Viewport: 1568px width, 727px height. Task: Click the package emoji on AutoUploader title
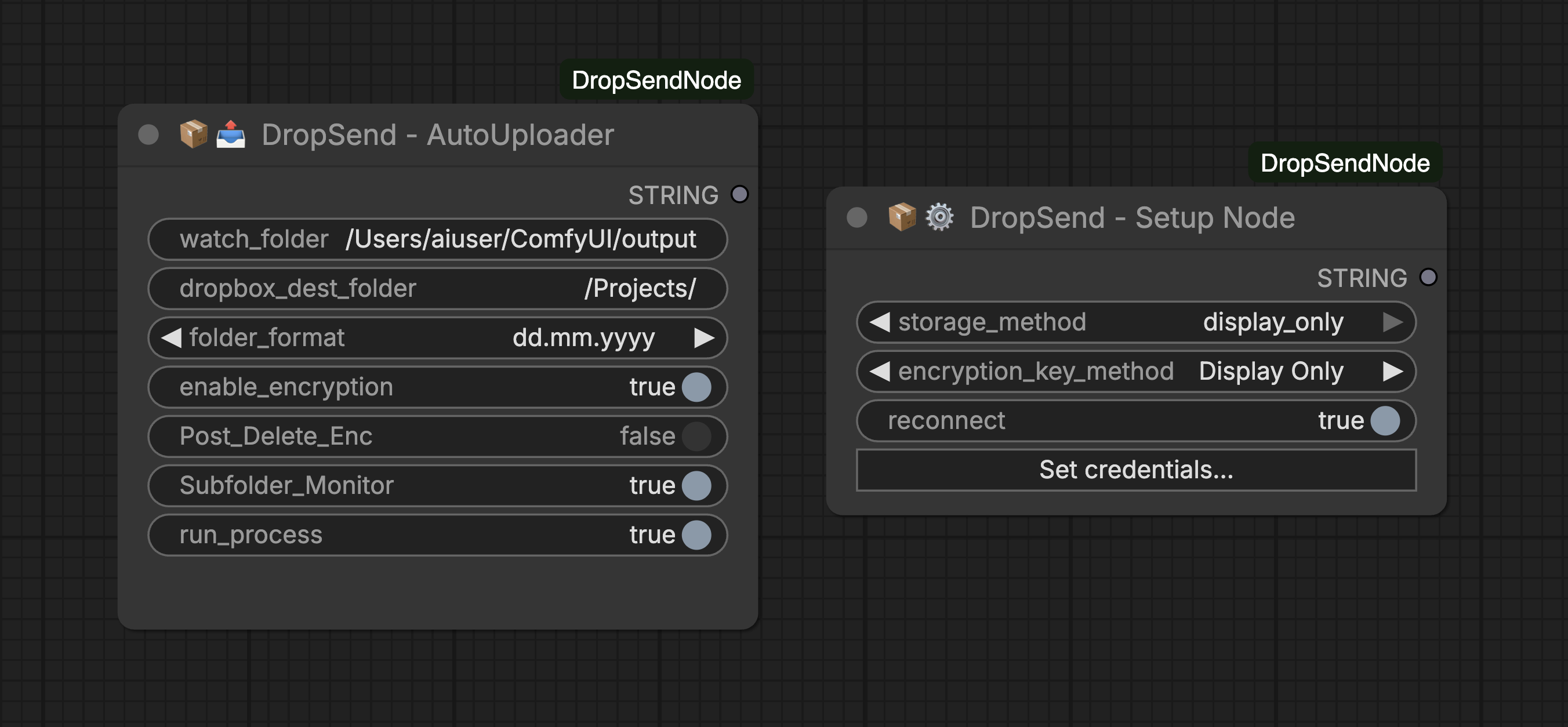[x=194, y=134]
